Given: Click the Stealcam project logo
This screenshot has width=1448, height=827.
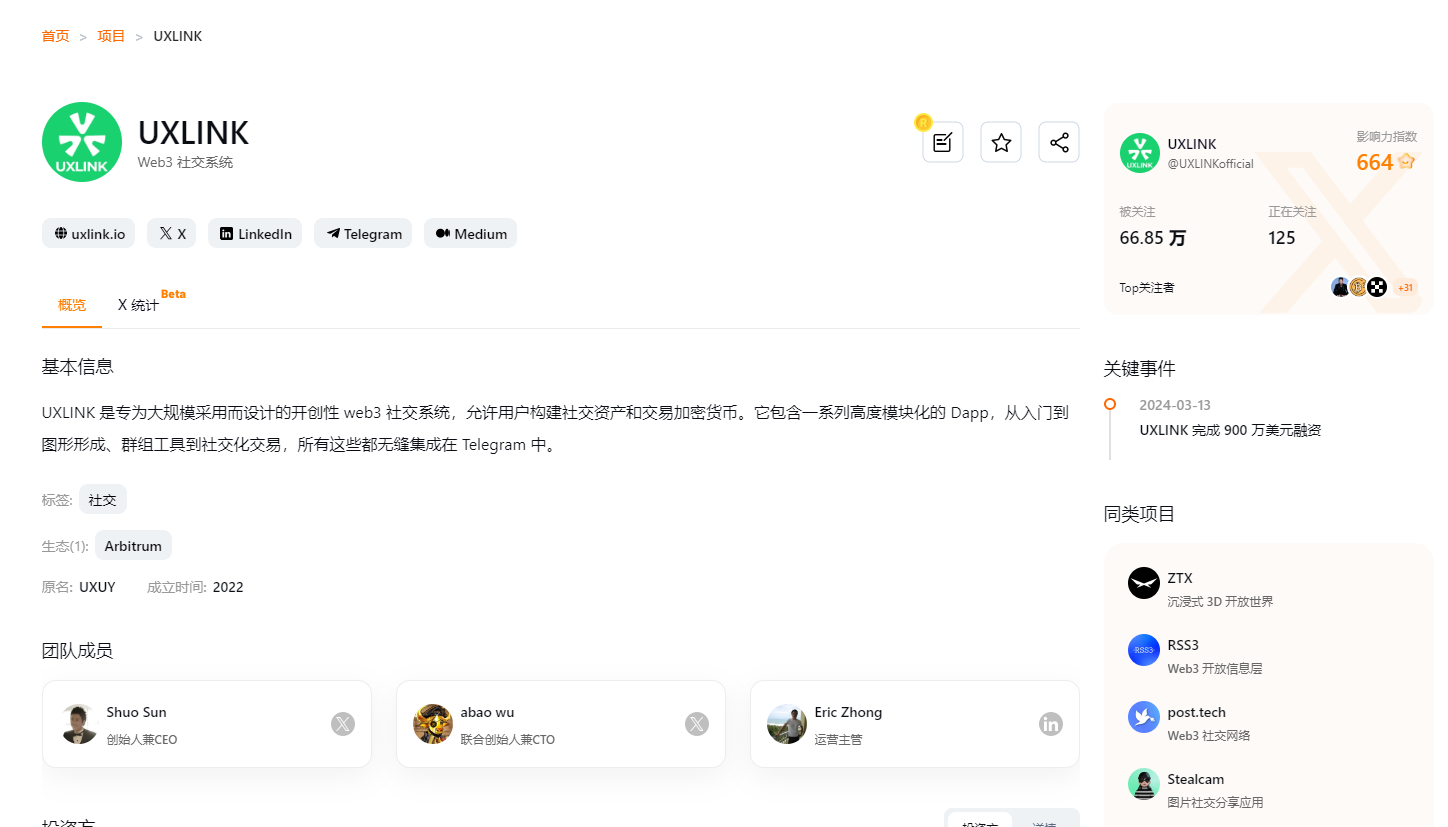Looking at the screenshot, I should click(1144, 784).
